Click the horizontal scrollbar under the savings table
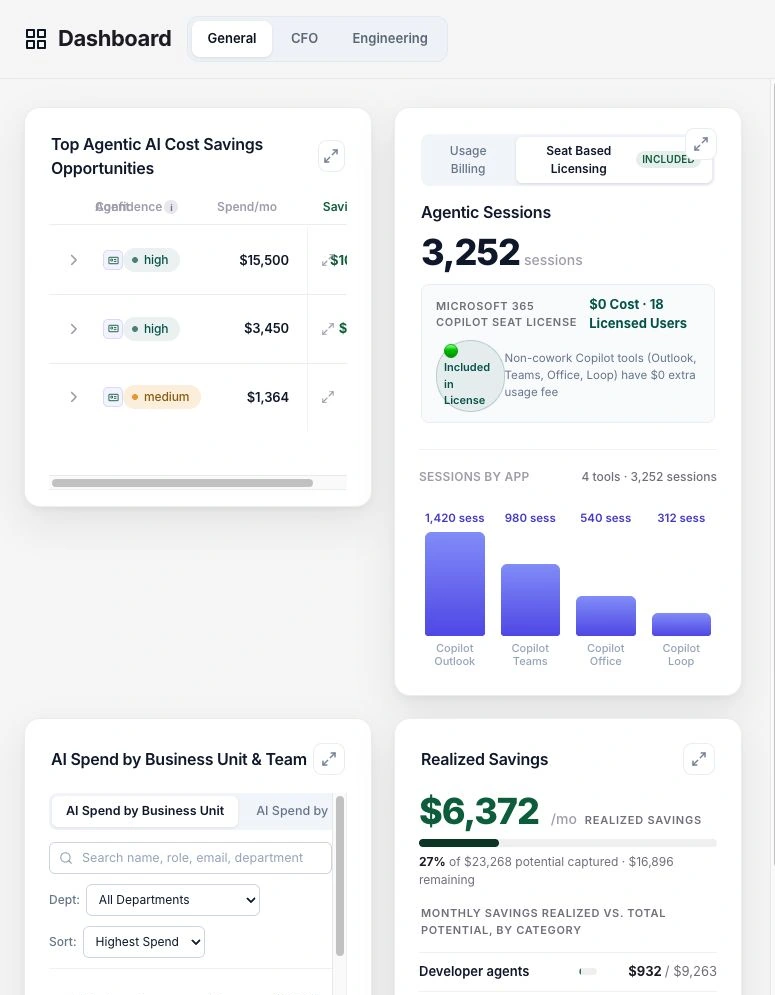775x995 pixels. (182, 483)
